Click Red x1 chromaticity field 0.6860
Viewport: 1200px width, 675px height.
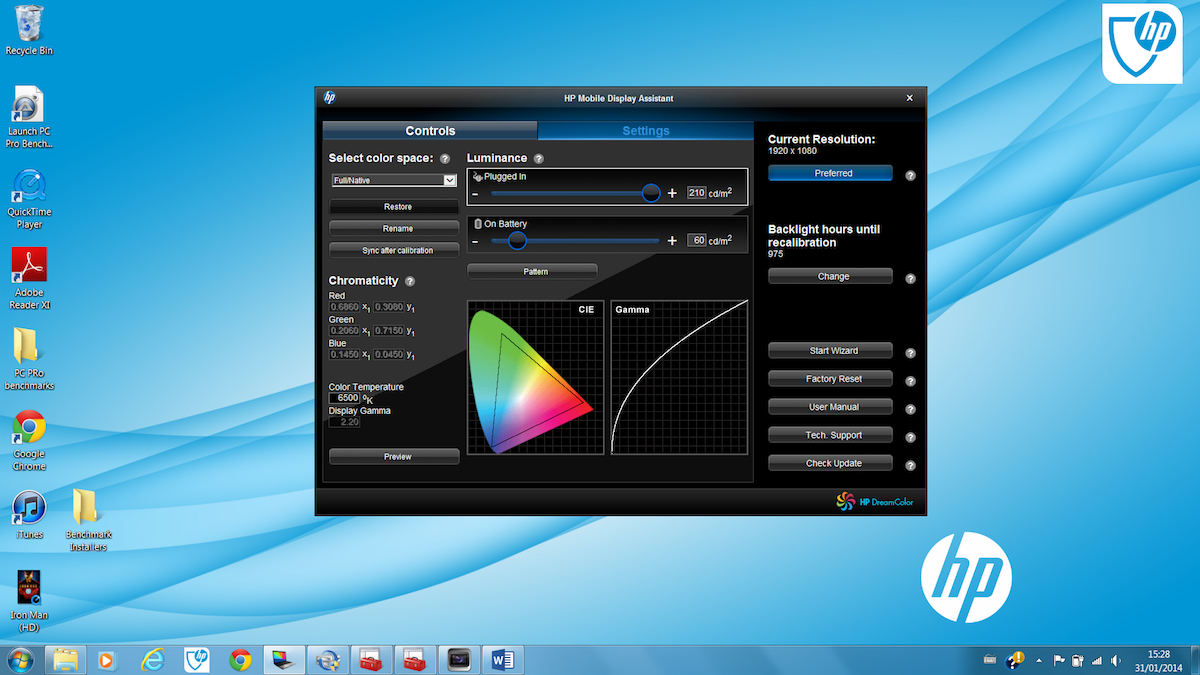click(344, 308)
